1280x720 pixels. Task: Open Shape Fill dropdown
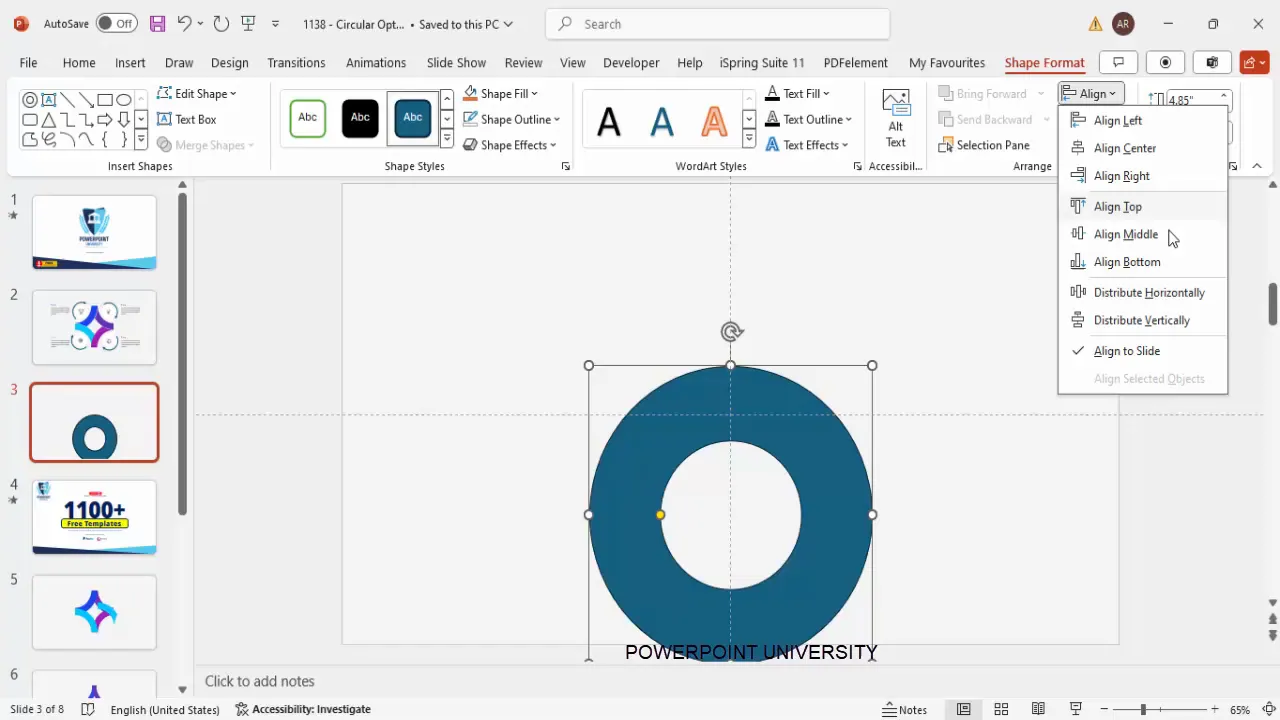pos(500,93)
